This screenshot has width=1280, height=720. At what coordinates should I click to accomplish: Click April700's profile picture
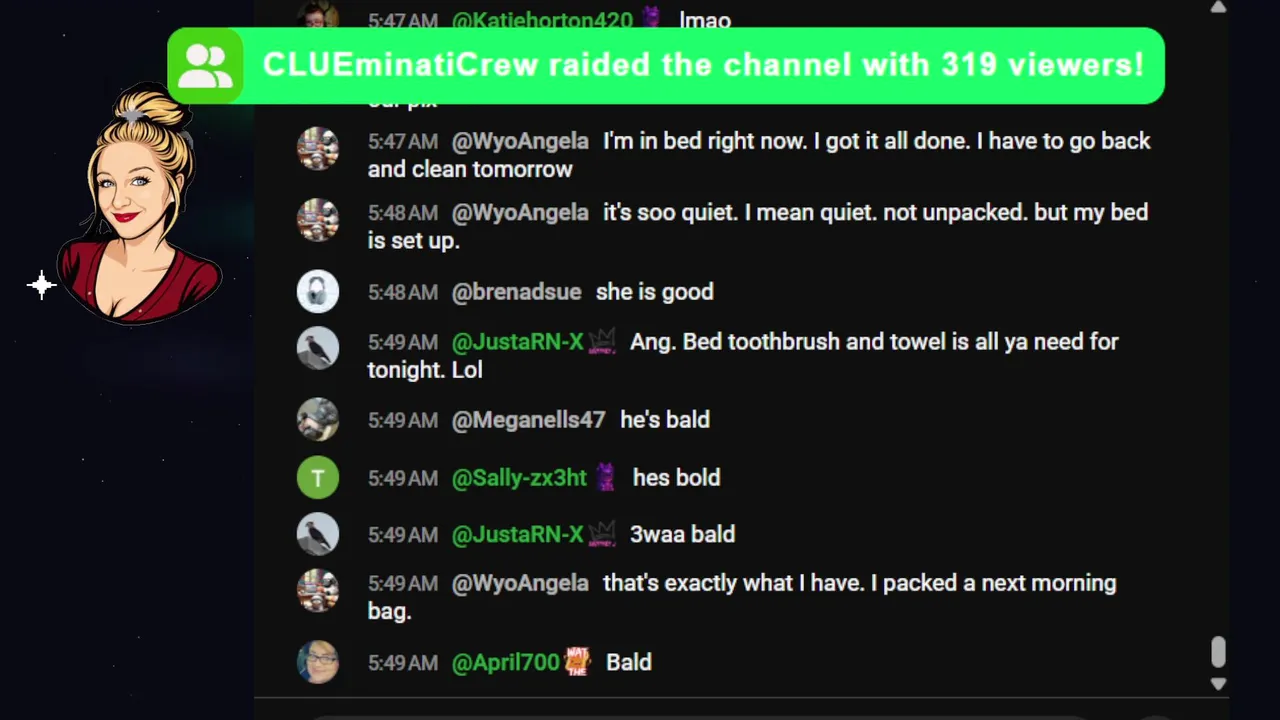click(x=318, y=662)
